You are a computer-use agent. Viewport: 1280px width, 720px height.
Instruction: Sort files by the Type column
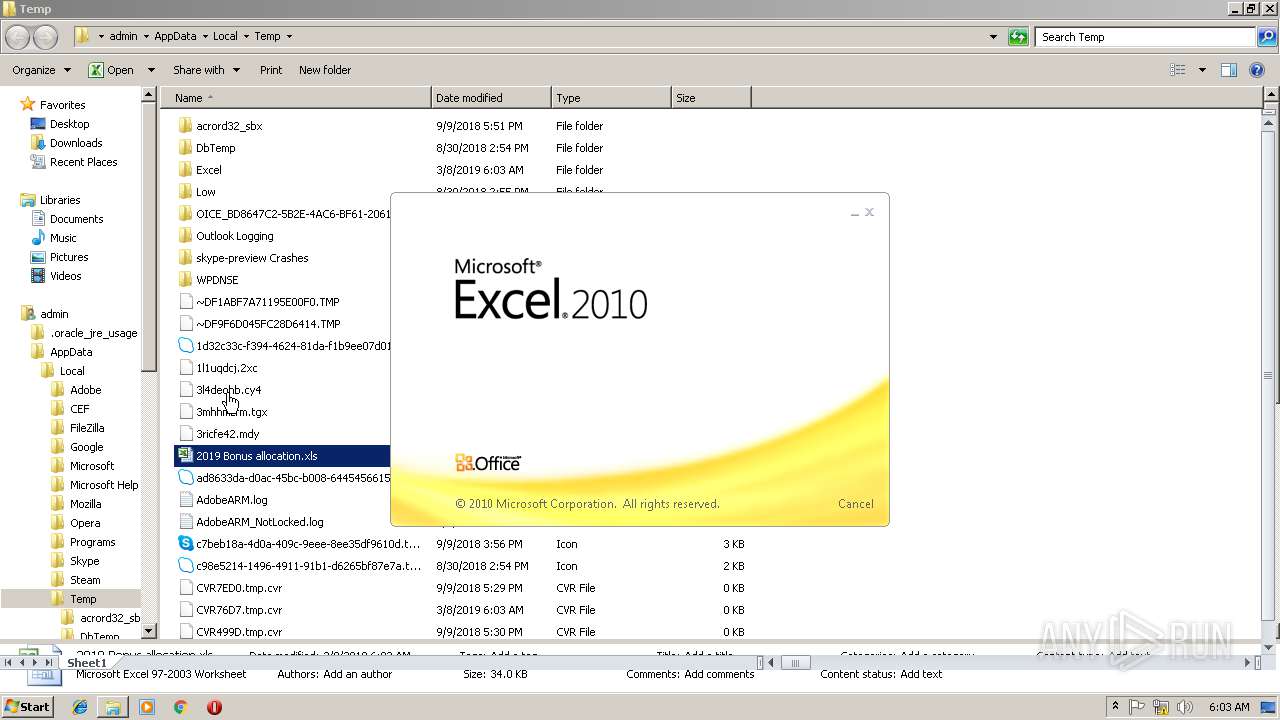point(611,98)
